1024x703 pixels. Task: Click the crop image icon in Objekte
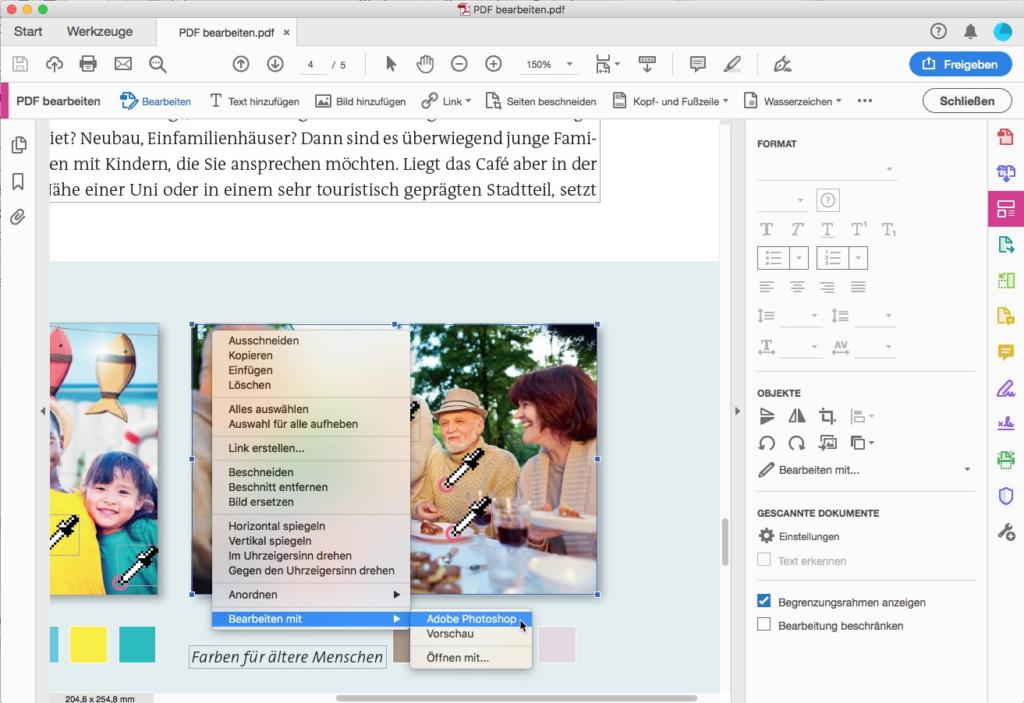click(x=827, y=416)
